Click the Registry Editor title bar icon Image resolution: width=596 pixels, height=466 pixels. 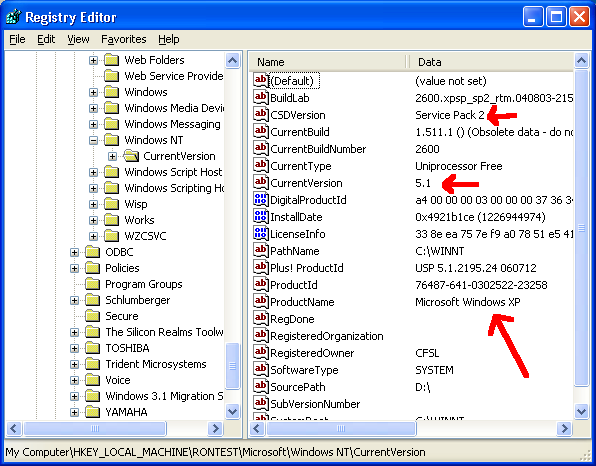14,17
